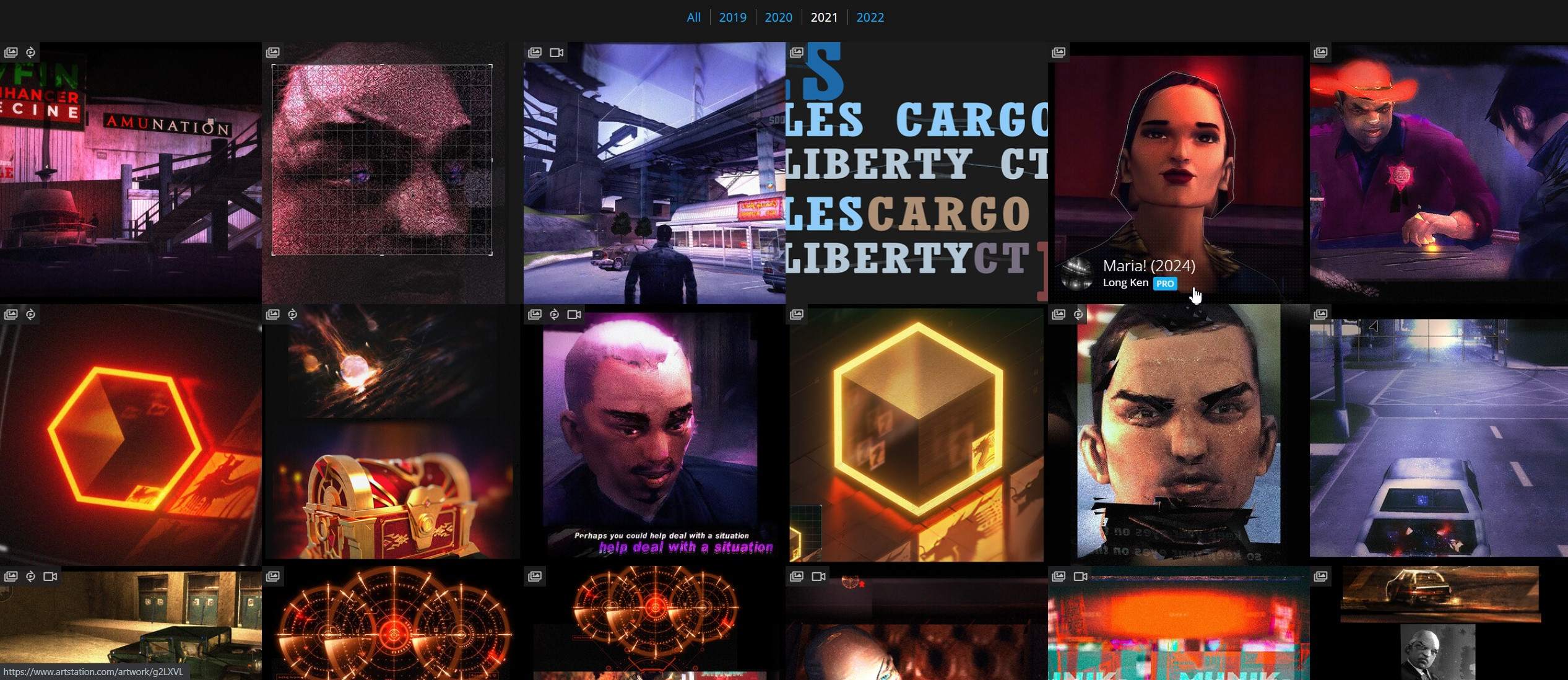The height and width of the screenshot is (680, 1568).
Task: Open the right orange radar HUD artwork
Action: (654, 623)
